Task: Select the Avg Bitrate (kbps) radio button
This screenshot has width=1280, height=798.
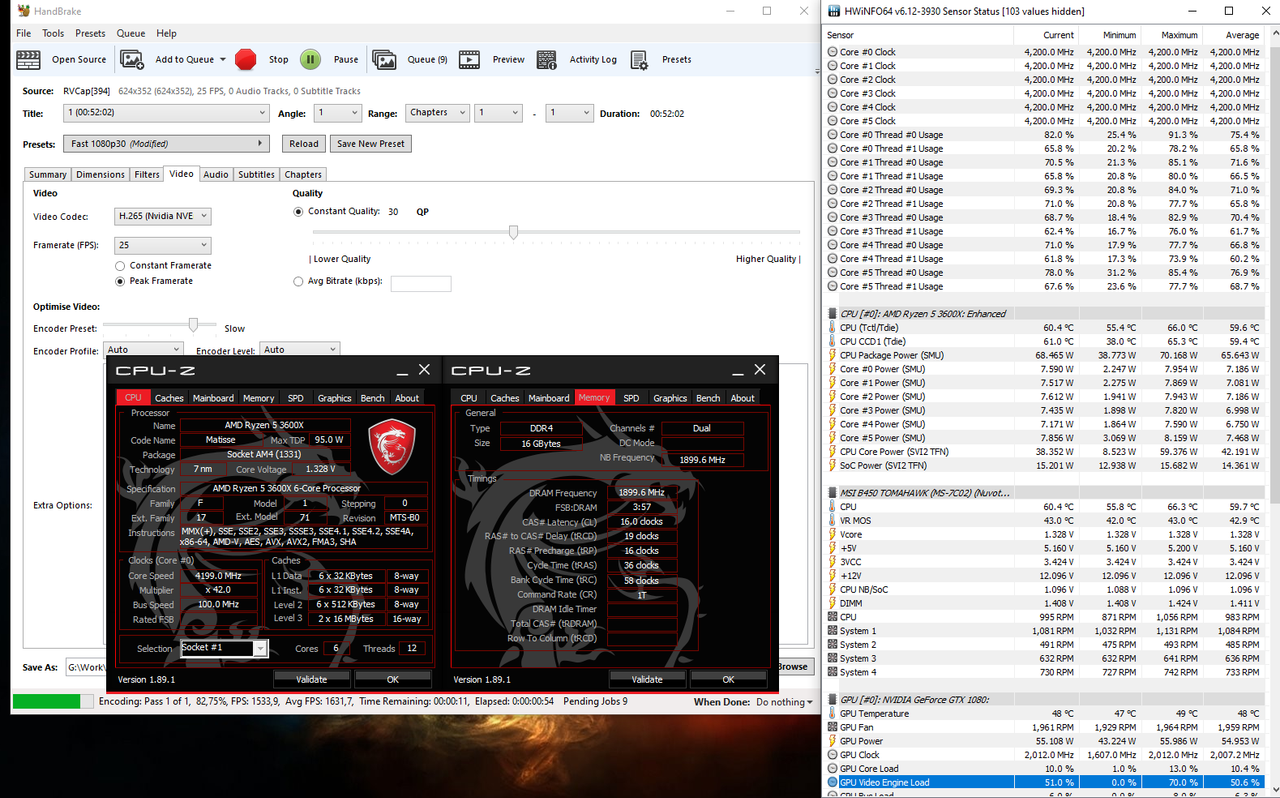Action: pos(298,282)
